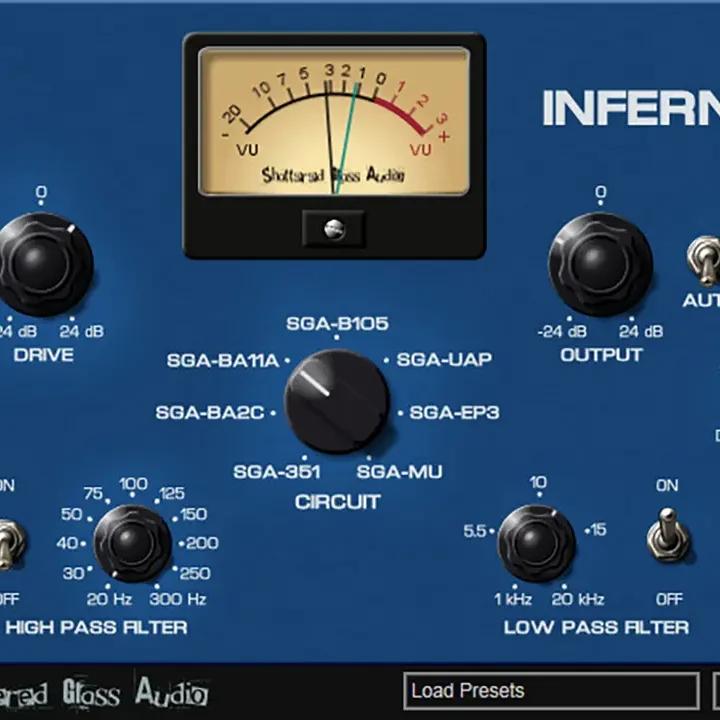Set high pass to 125 mark
Viewport: 720px width, 720px height.
[172, 494]
